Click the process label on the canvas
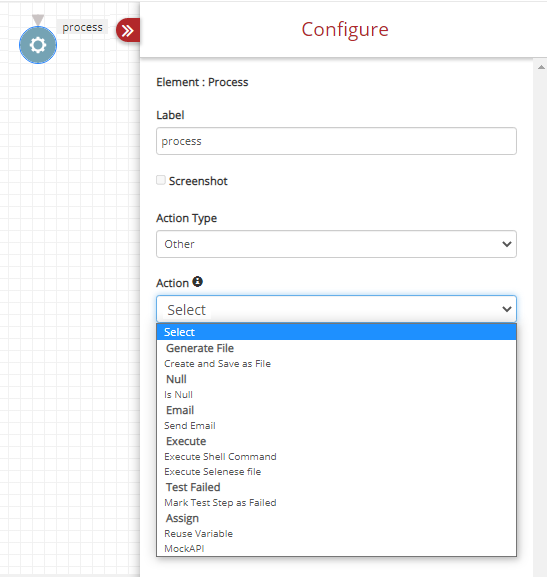 82,27
